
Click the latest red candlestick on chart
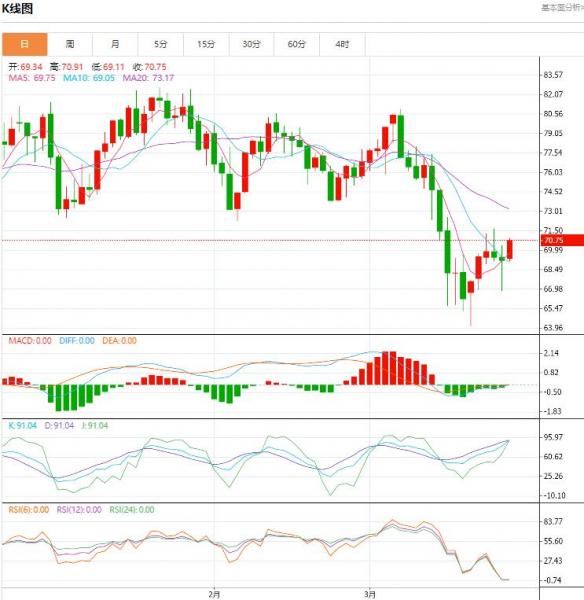click(x=510, y=249)
